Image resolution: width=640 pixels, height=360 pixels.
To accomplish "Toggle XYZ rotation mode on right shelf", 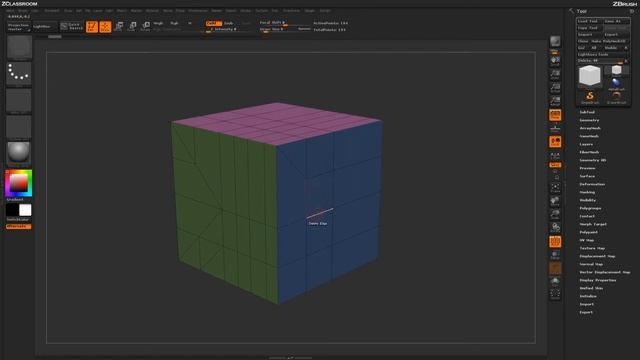I will (555, 165).
